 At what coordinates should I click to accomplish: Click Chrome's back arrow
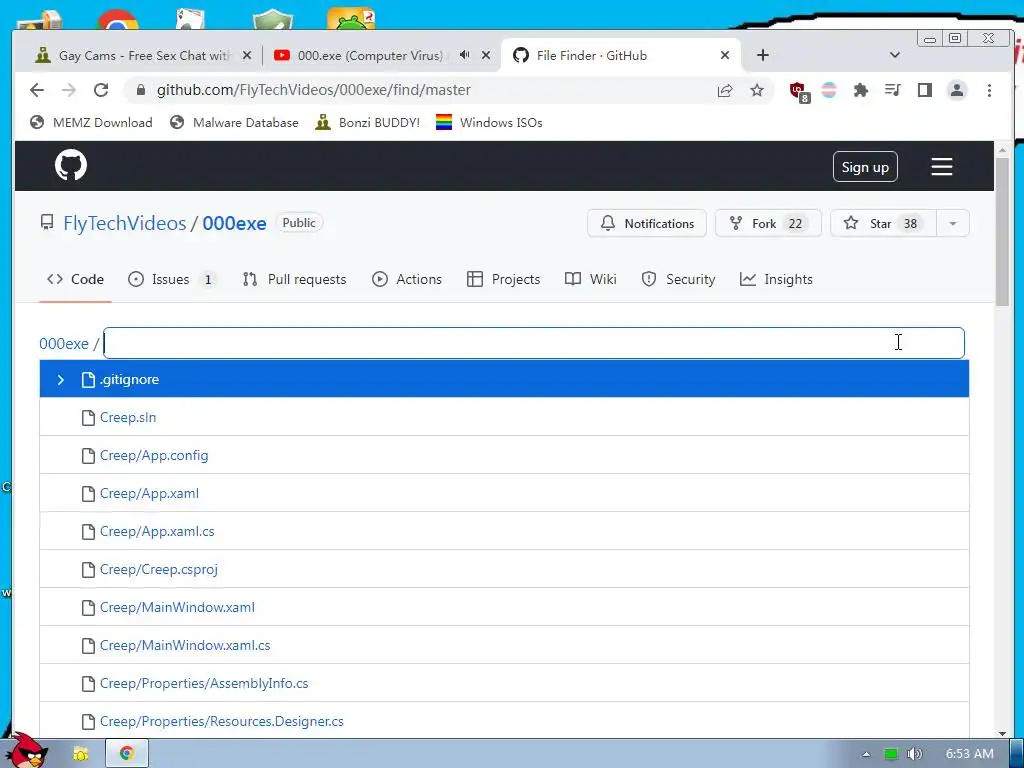click(37, 90)
